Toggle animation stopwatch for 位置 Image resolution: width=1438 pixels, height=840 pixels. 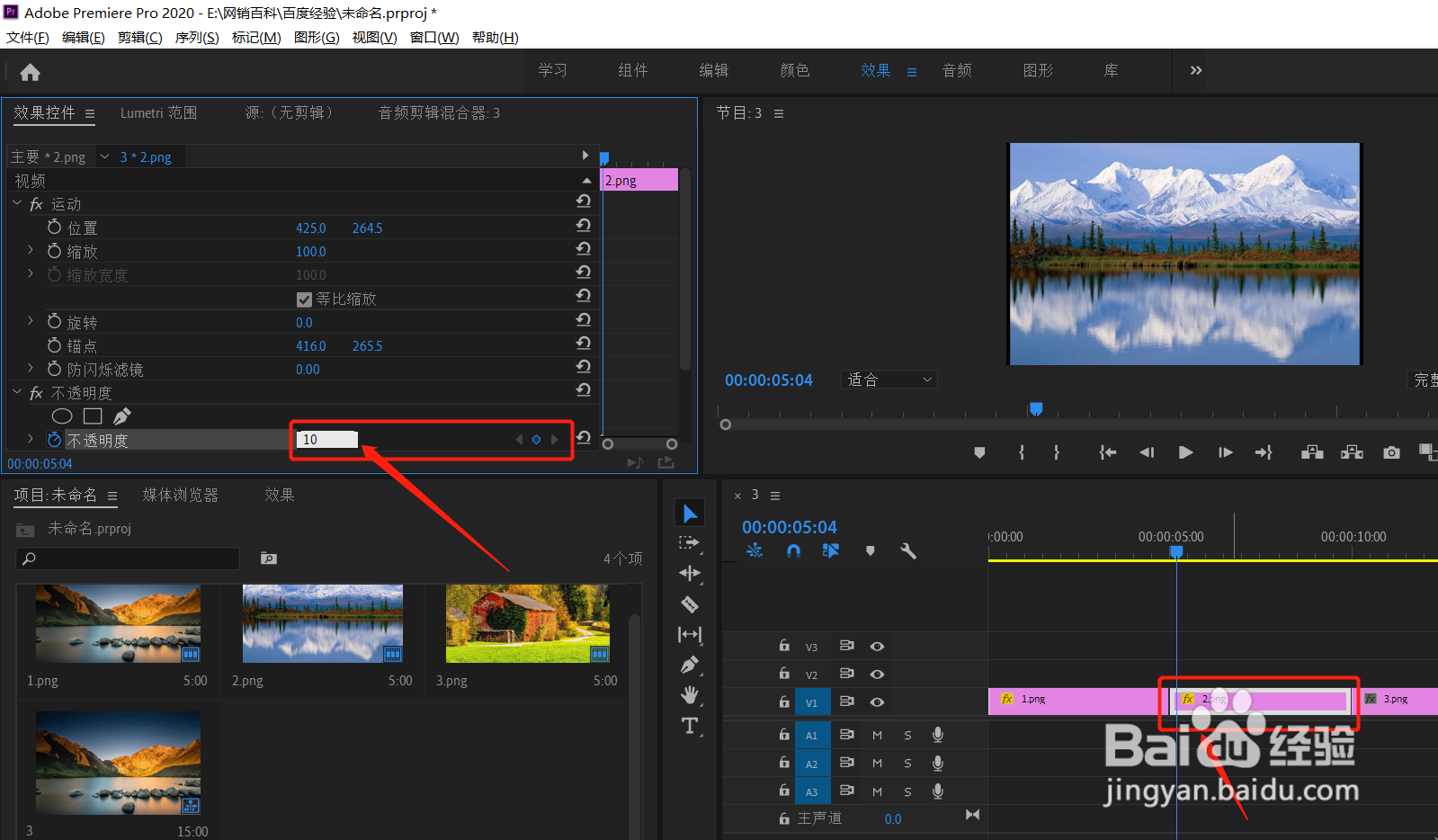(x=55, y=227)
